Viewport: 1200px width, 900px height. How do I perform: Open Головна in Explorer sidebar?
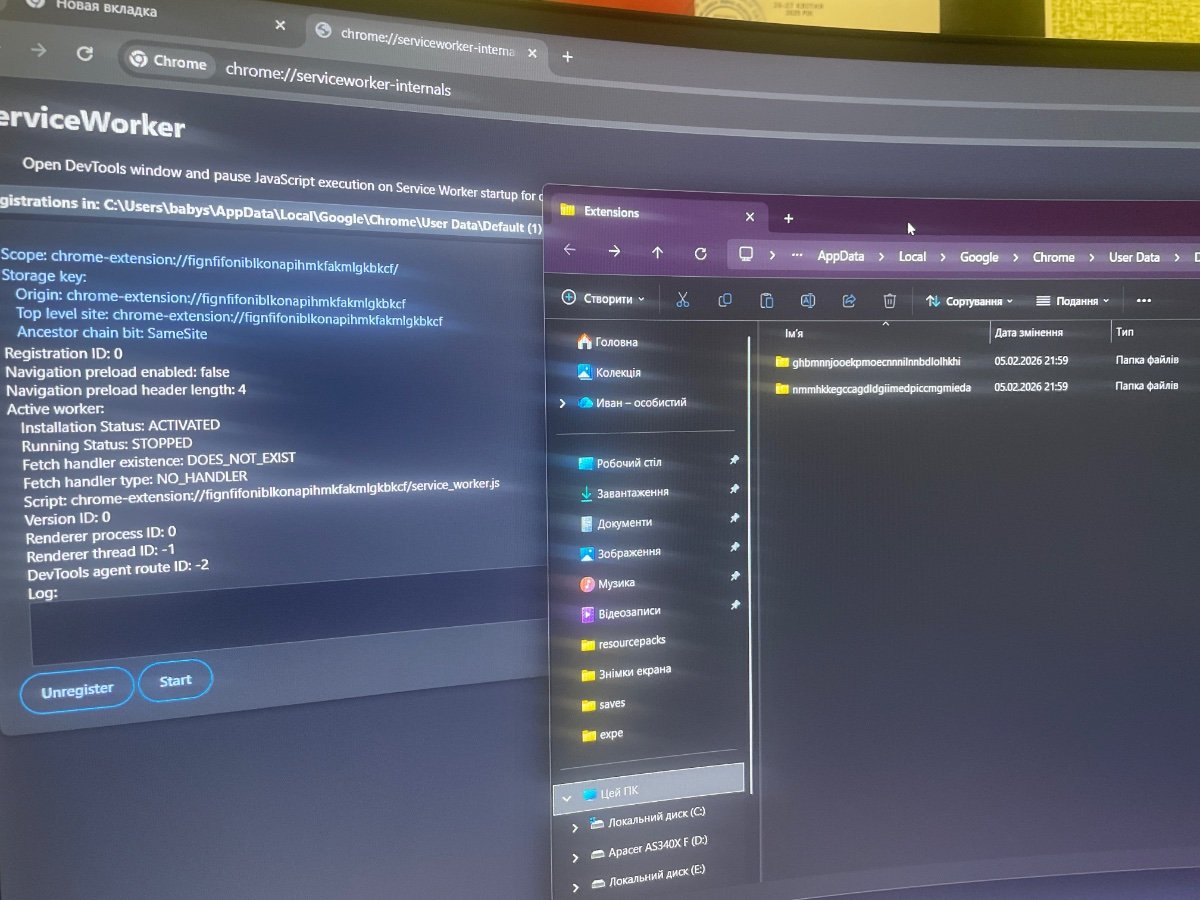tap(607, 342)
